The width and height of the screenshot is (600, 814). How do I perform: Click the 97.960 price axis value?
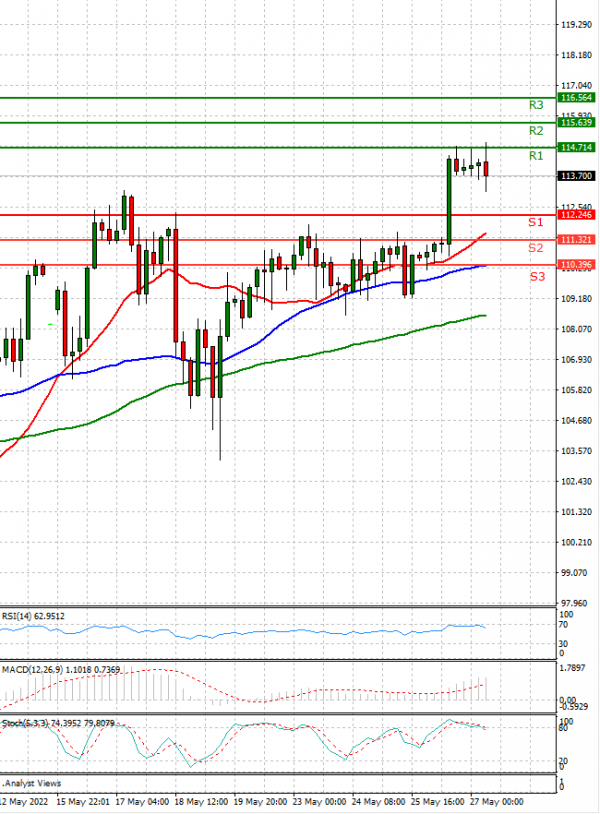[x=574, y=603]
